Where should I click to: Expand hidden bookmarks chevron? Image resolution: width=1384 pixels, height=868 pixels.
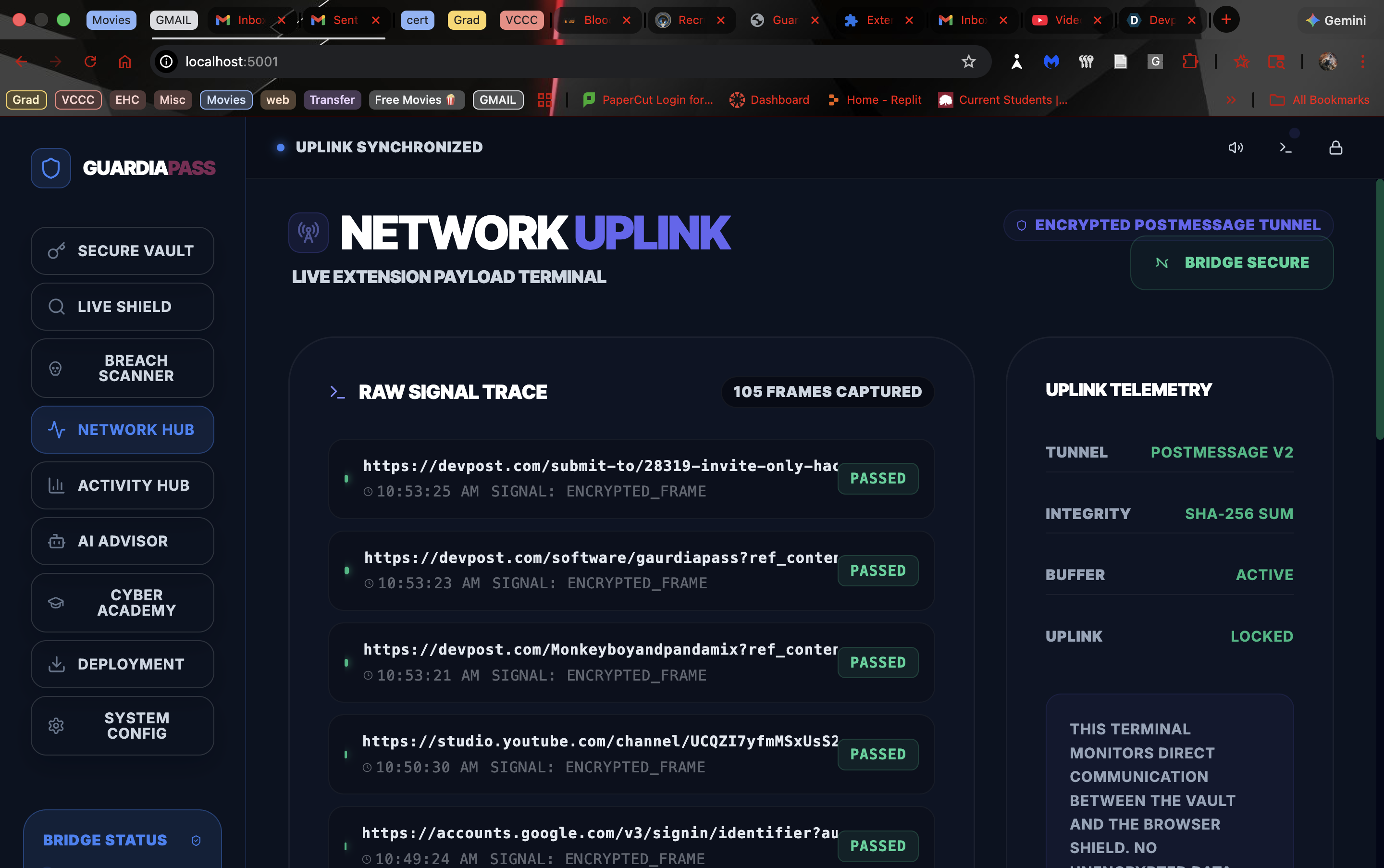tap(1231, 100)
